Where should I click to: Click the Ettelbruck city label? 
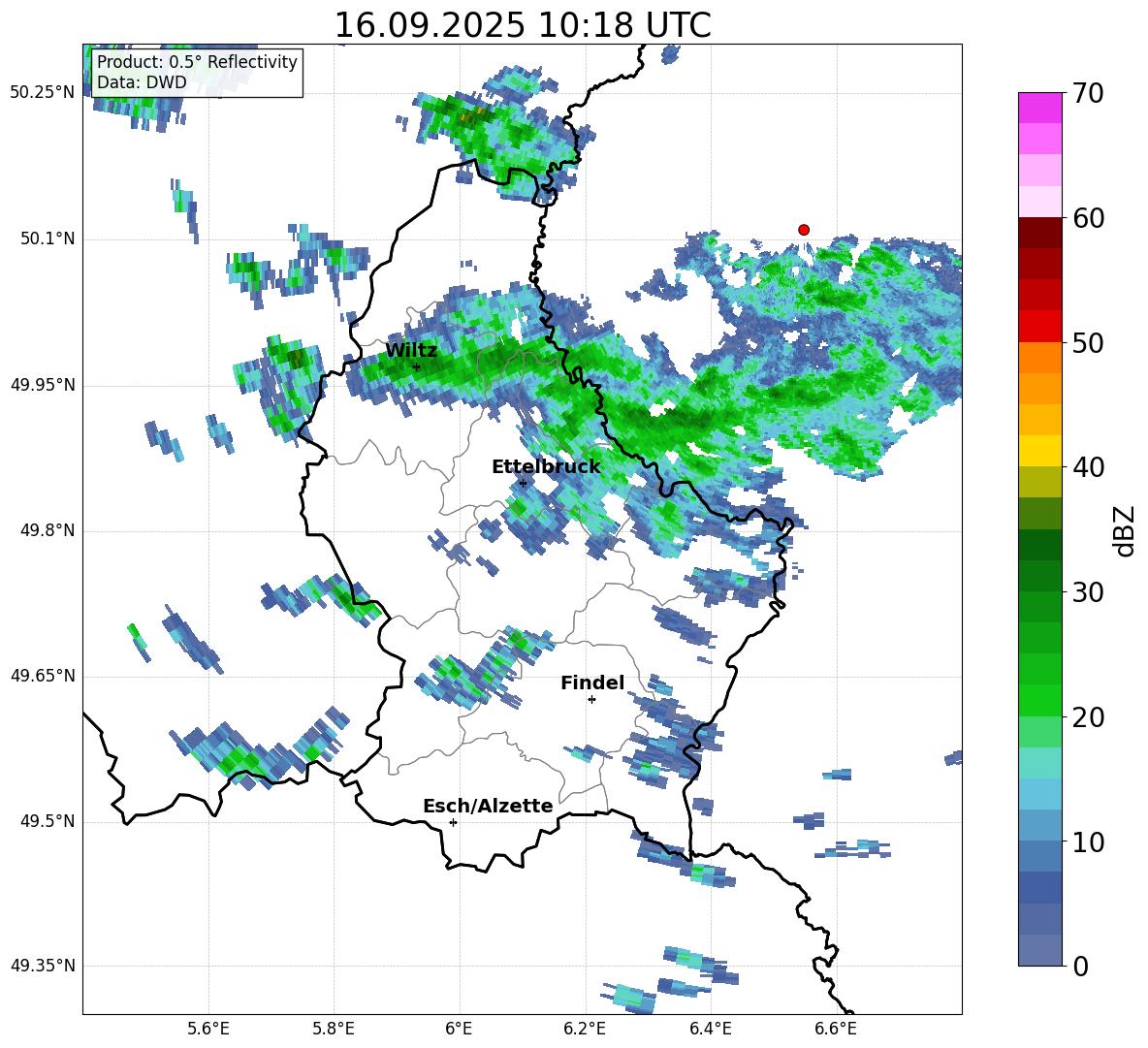546,467
